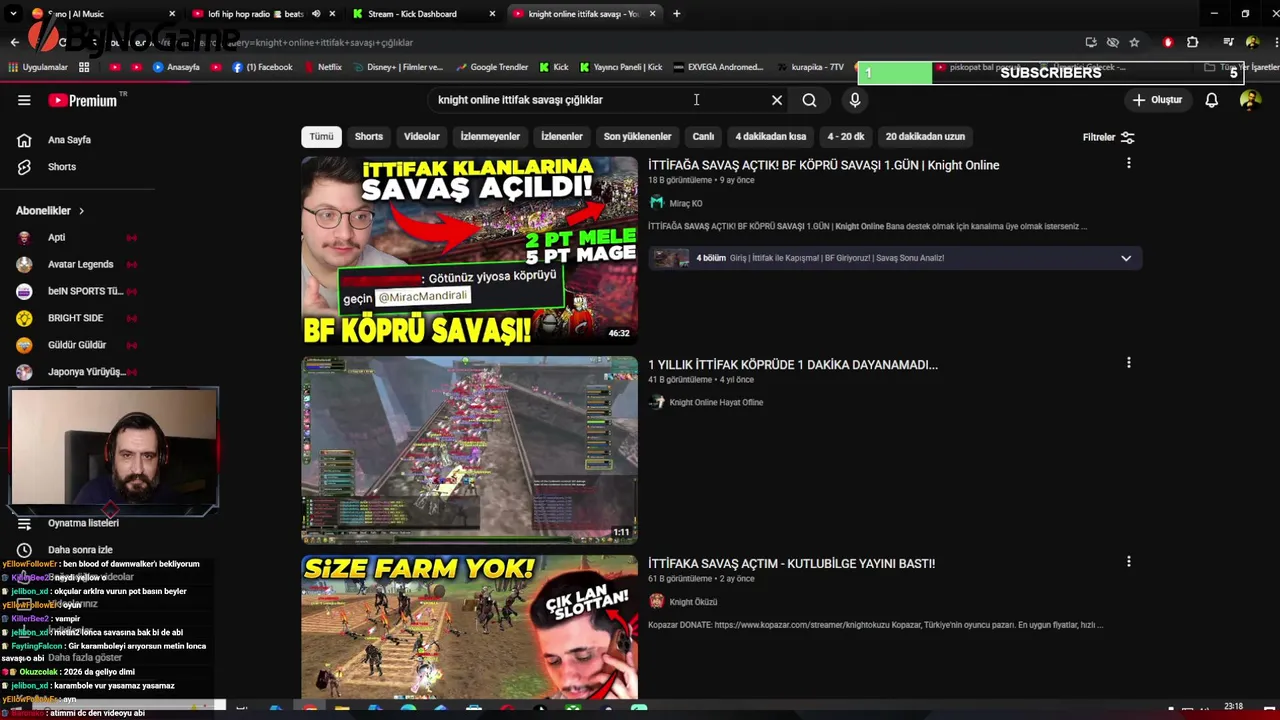Screen dimensions: 1280x720
Task: Select the Son yüklenenler filter chip
Action: (x=637, y=137)
